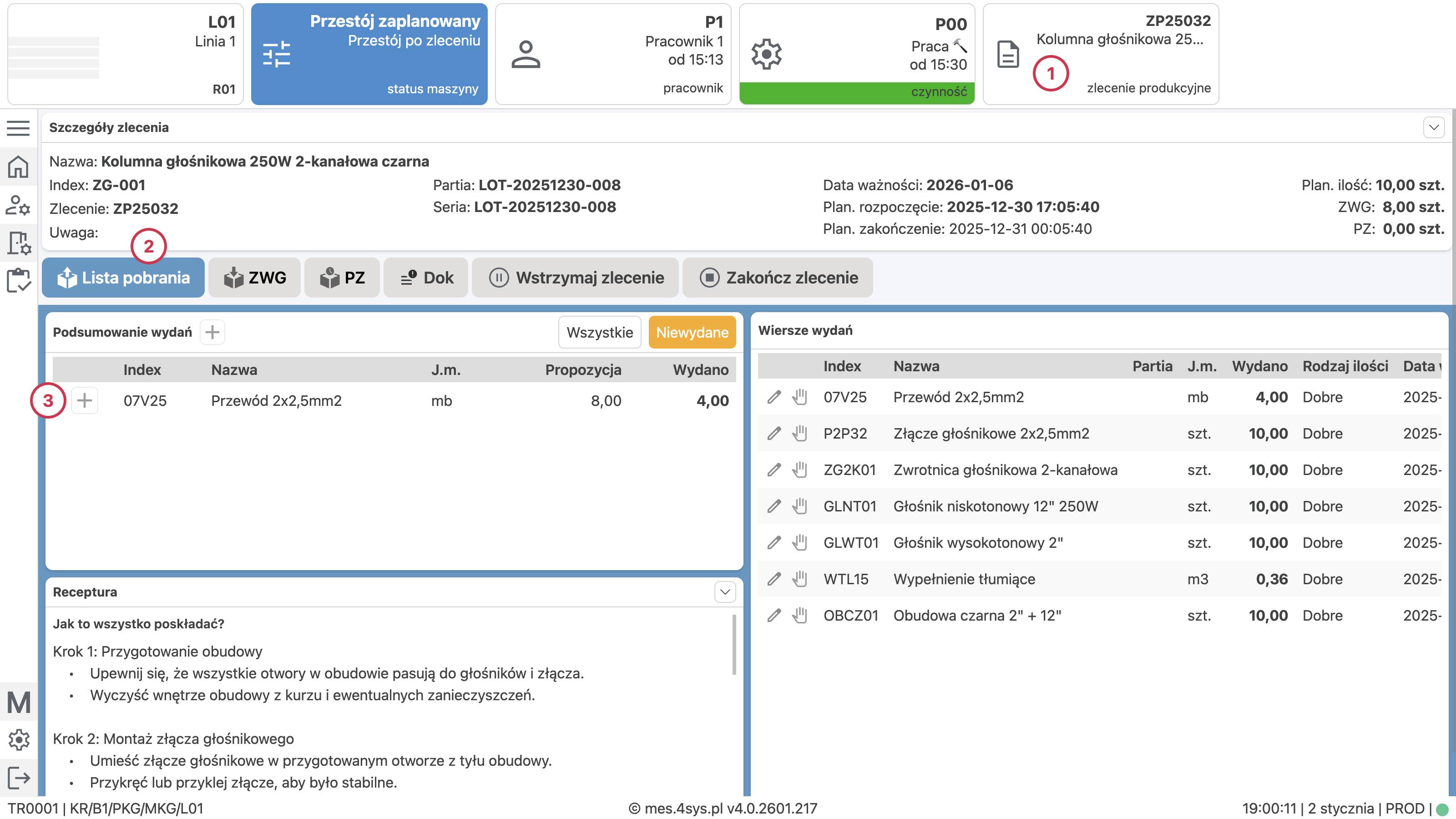Open the settings gear at sidebar bottom
This screenshot has width=1456, height=819.
[x=18, y=739]
